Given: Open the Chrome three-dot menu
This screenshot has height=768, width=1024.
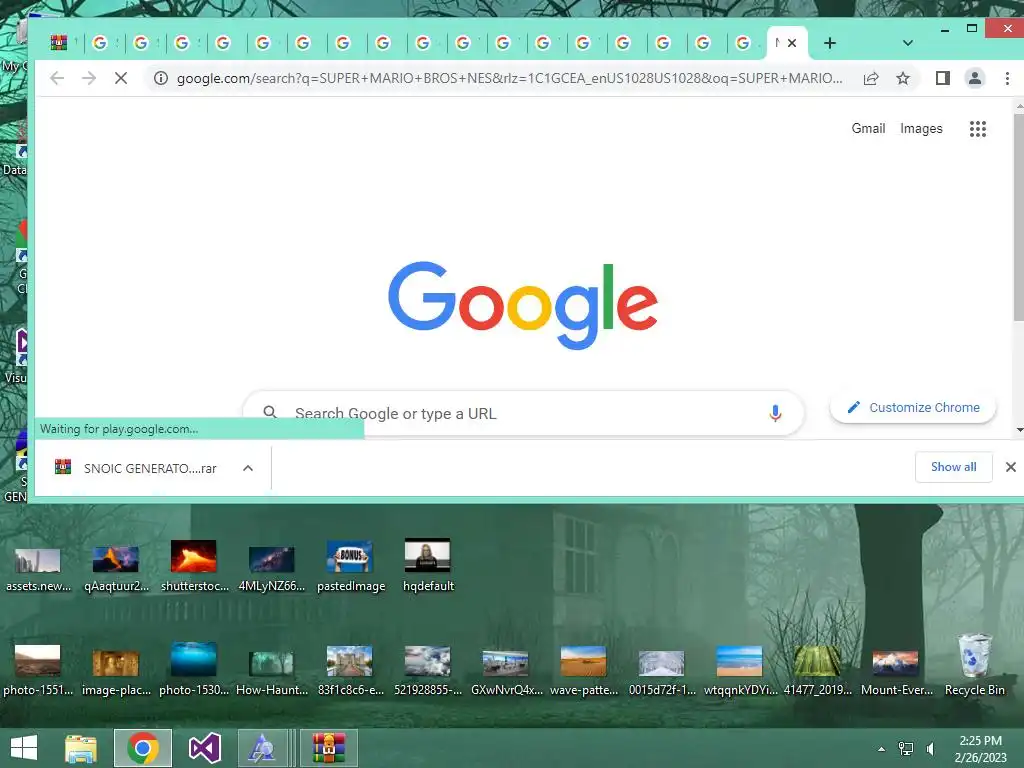Looking at the screenshot, I should pos(1007,78).
